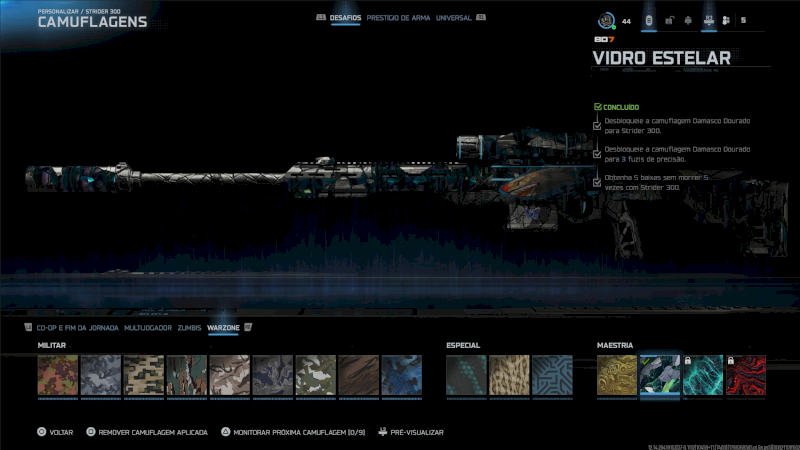800x450 pixels.
Task: Select the blue circuit Especial camo
Action: coord(552,375)
